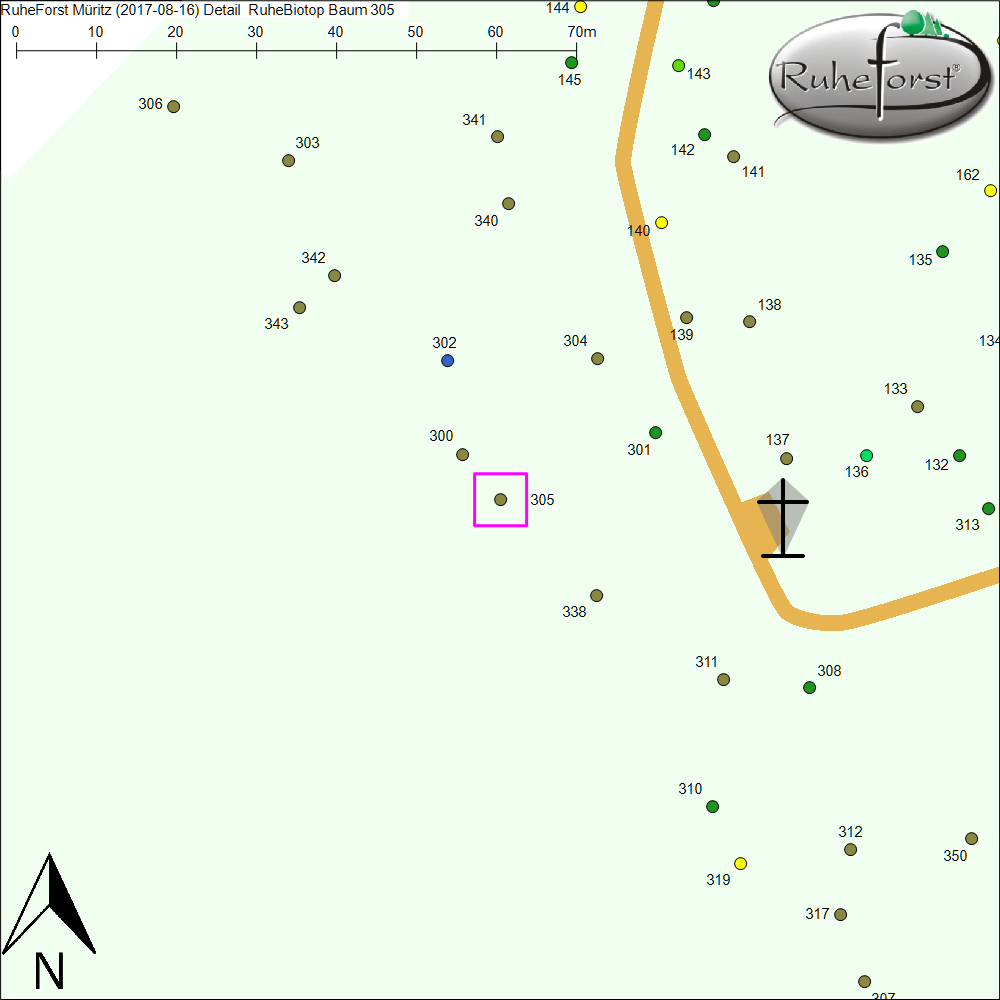Click yellow tree marker 319
This screenshot has width=1000, height=1000.
pos(740,863)
